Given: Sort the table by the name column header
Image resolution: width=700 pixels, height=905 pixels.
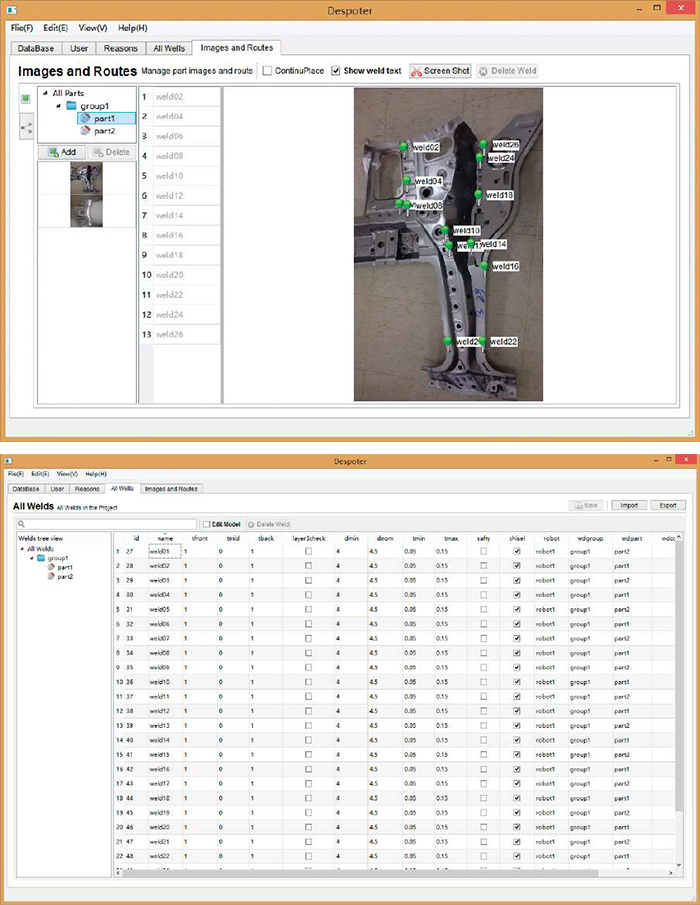Looking at the screenshot, I should [165, 538].
